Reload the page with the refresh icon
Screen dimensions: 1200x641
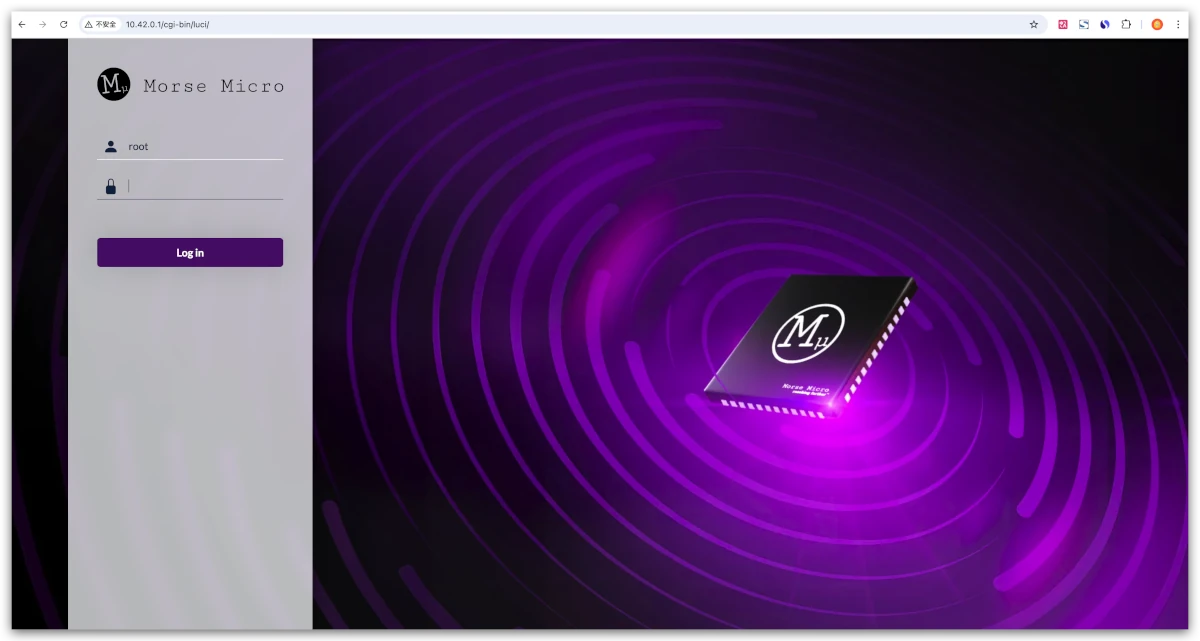point(64,24)
